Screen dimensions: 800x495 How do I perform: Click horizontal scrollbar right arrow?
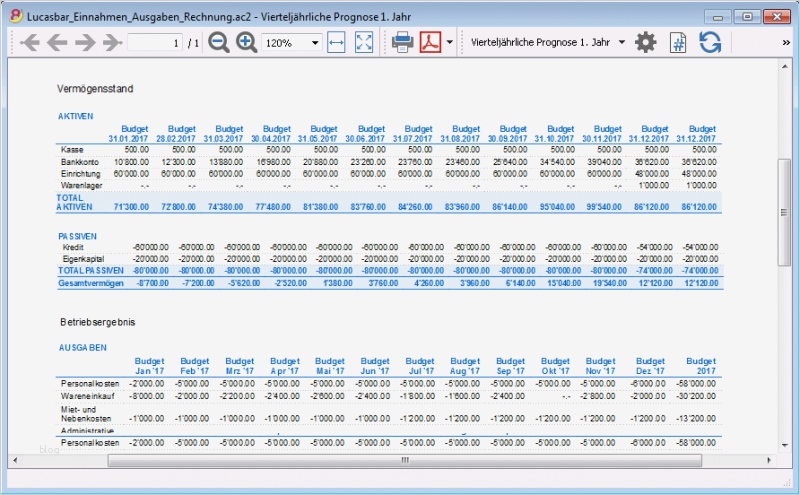pos(769,460)
